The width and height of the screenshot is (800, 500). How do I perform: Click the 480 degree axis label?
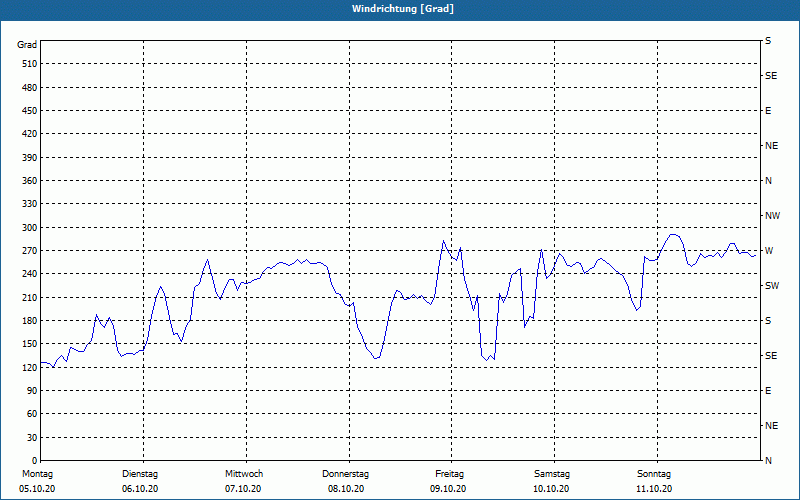(x=30, y=87)
